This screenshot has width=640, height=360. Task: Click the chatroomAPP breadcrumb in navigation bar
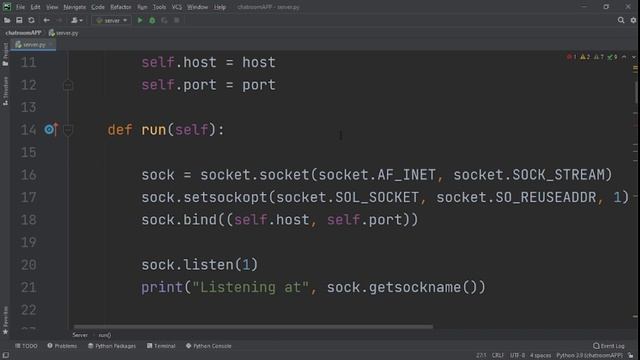pos(24,33)
